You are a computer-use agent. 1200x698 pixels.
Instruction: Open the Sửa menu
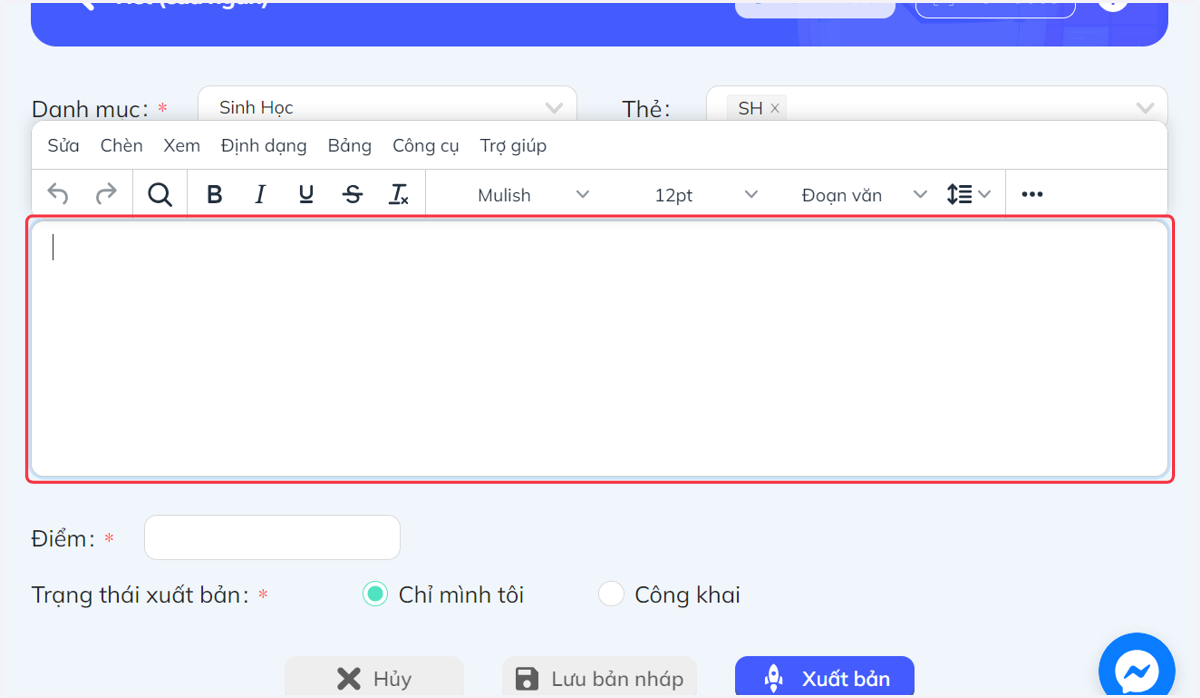pos(63,145)
